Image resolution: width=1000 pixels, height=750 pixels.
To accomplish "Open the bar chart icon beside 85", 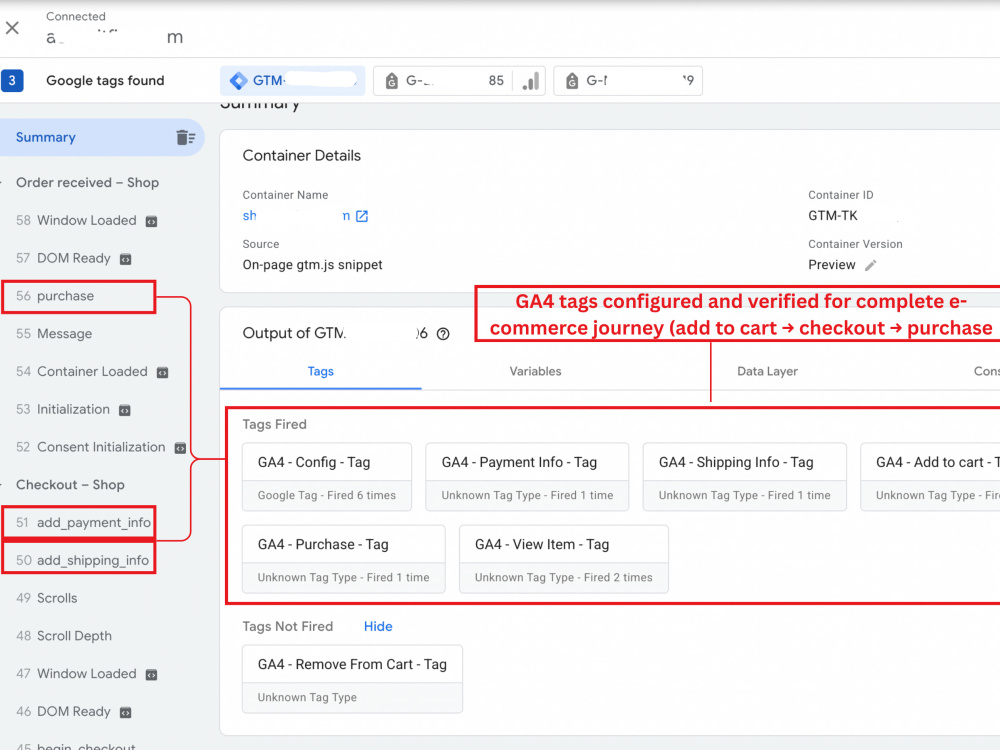I will pyautogui.click(x=531, y=80).
